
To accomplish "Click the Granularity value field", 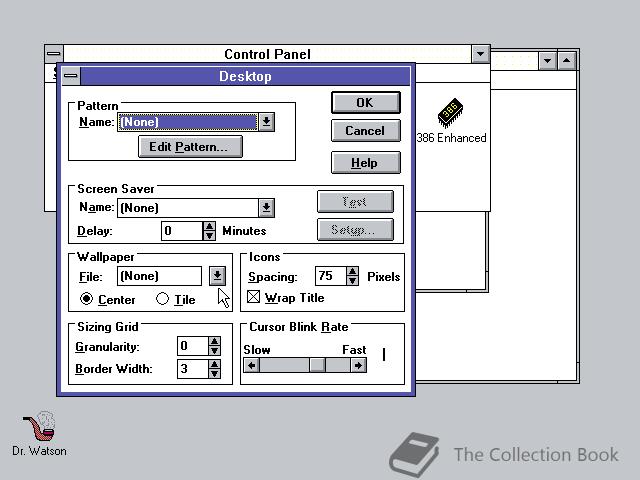I will point(193,346).
